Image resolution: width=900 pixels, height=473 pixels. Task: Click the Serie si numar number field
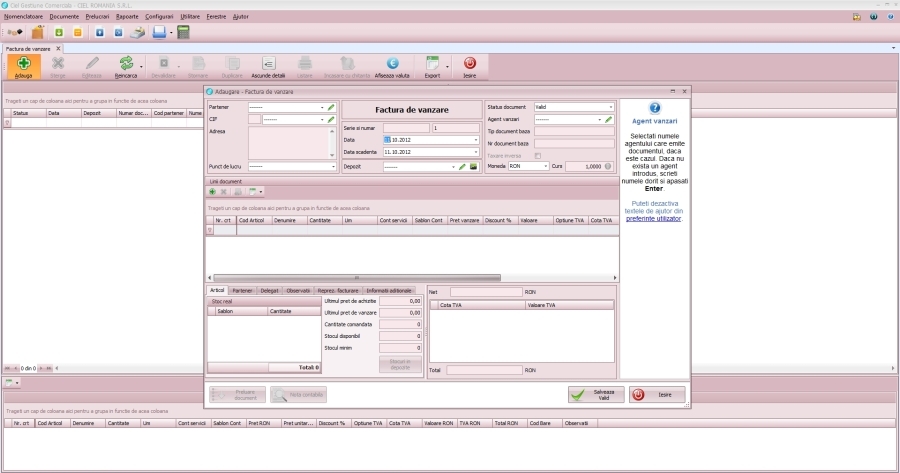tap(456, 128)
